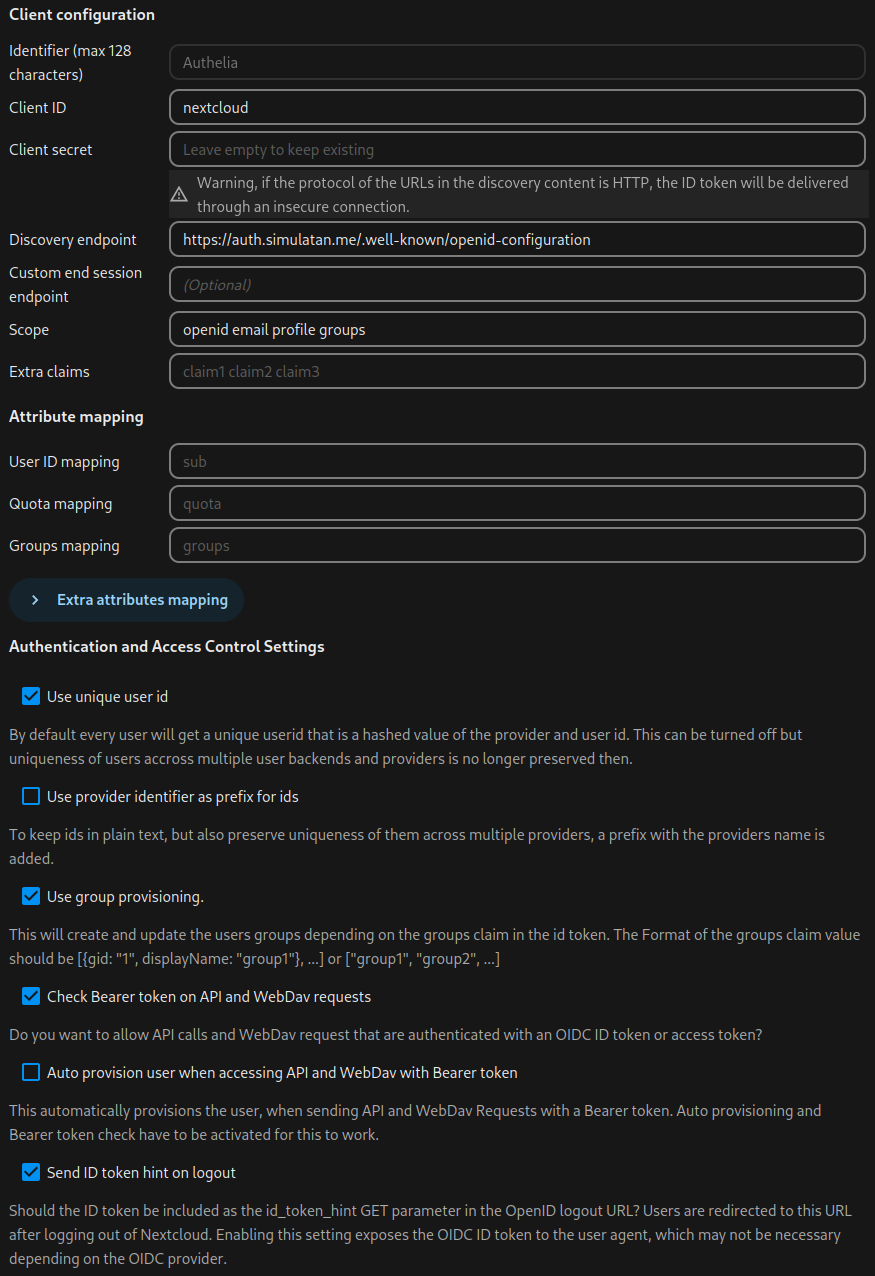875x1276 pixels.
Task: Expand the Extra attributes mapping section
Action: [x=126, y=599]
